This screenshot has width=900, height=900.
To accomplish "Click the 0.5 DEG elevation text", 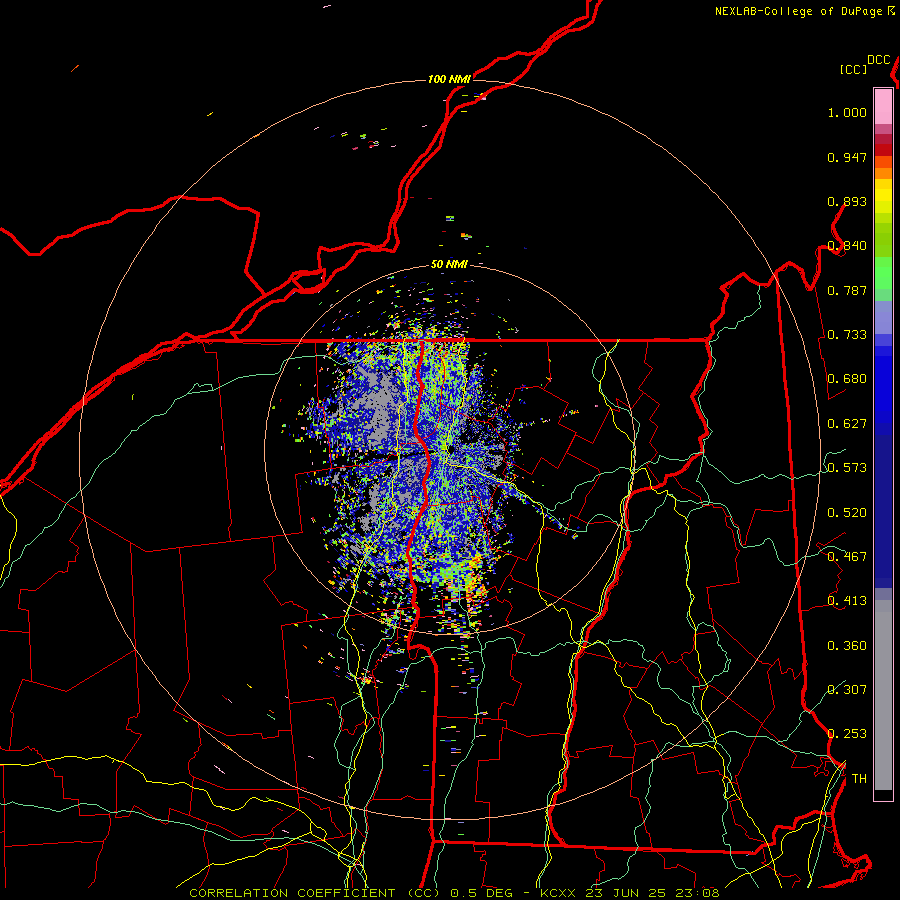I will point(481,893).
